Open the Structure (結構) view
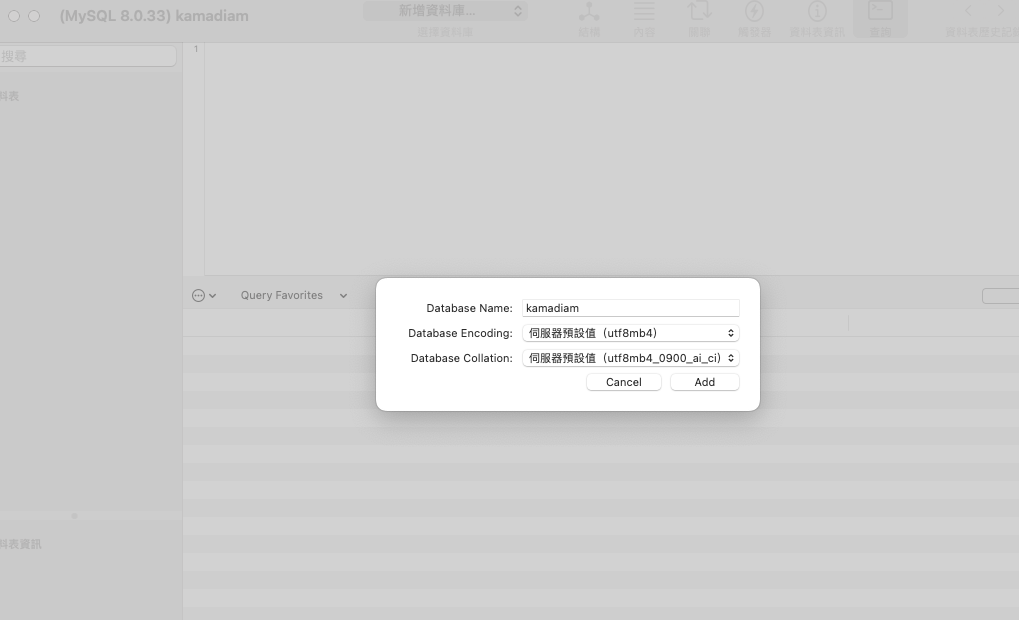 589,19
